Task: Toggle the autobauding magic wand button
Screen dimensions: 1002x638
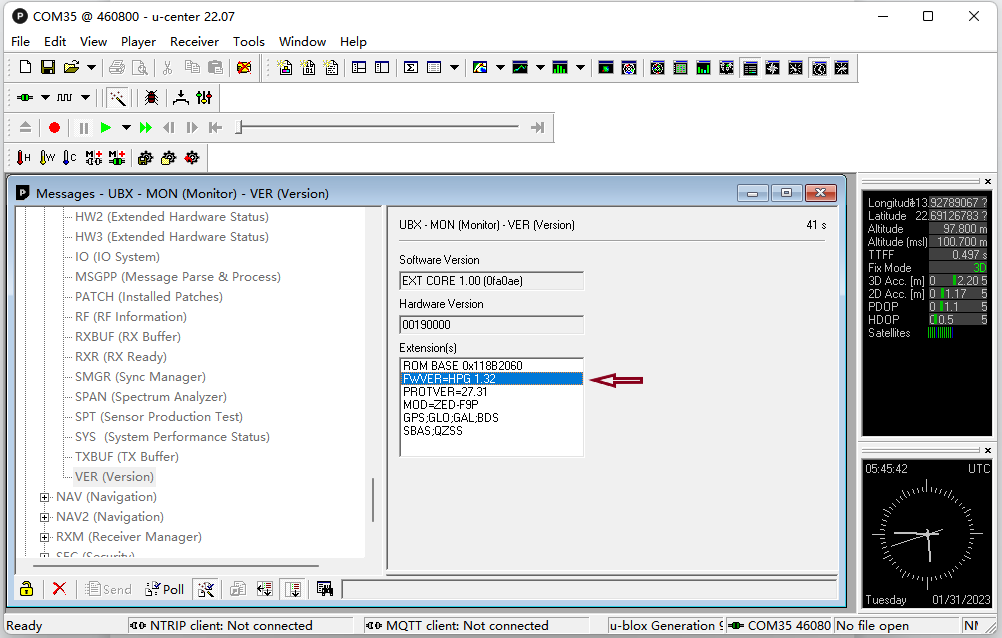Action: pos(118,97)
